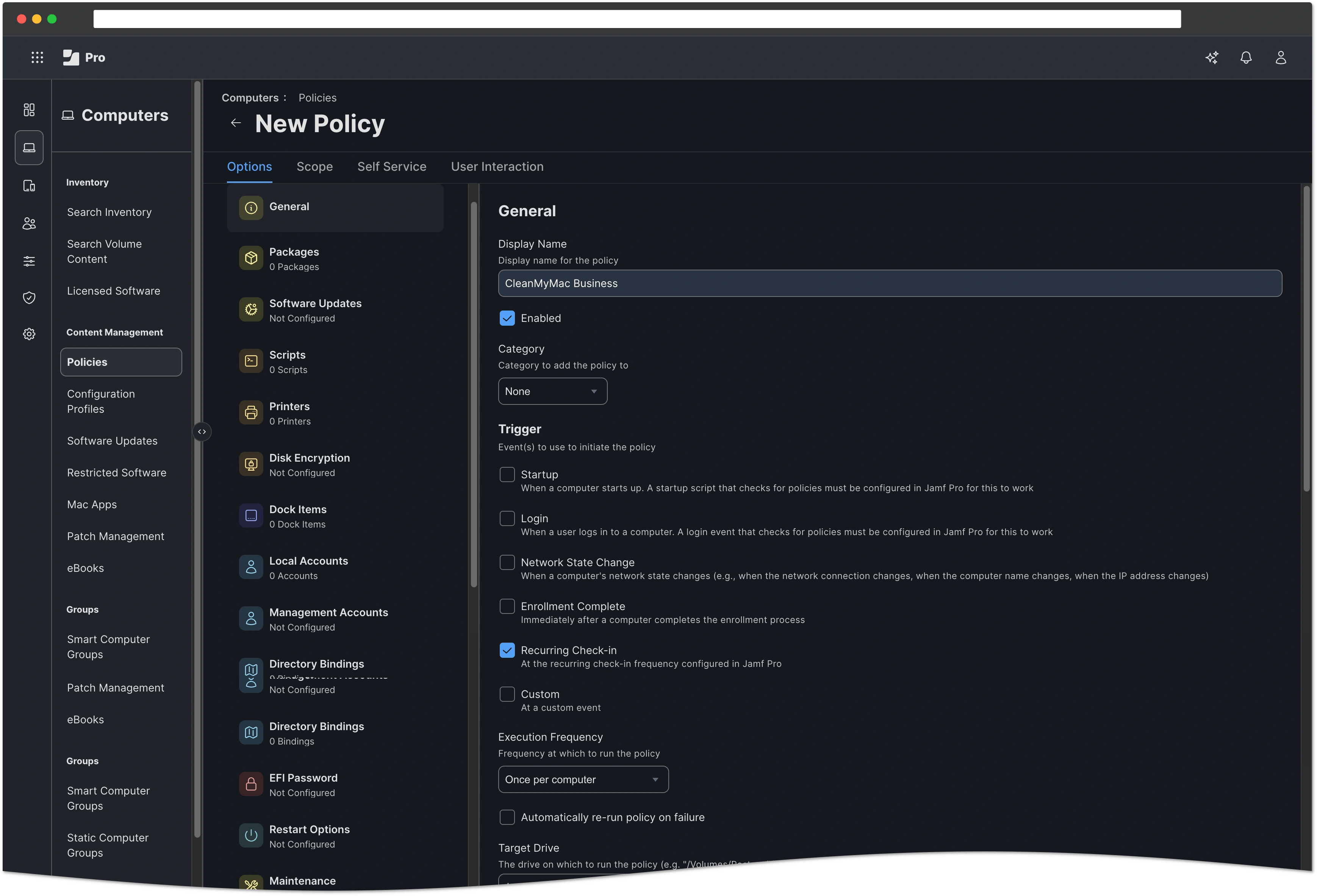1317x896 pixels.
Task: Open the app grid launcher icon
Action: click(37, 57)
